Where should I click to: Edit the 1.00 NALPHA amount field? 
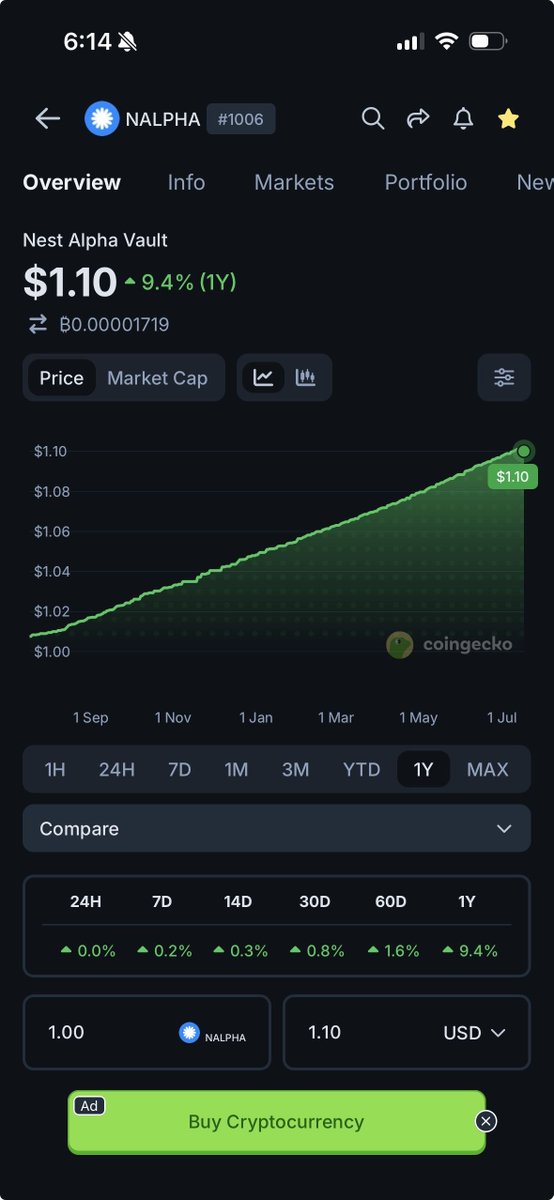click(147, 1032)
